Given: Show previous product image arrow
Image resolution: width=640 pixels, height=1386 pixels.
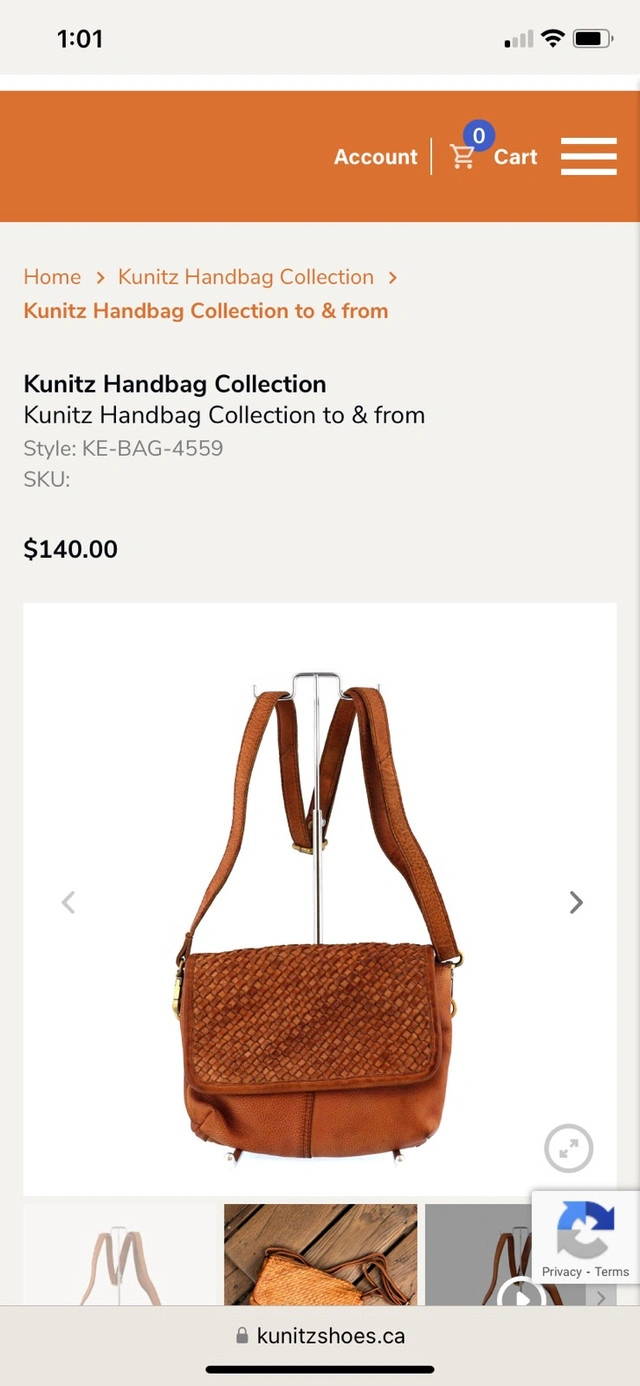Looking at the screenshot, I should point(68,902).
